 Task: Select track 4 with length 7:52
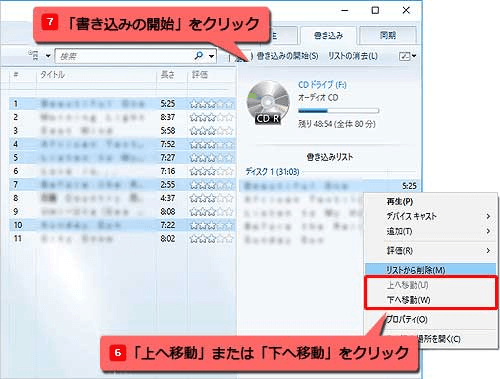tap(122, 144)
